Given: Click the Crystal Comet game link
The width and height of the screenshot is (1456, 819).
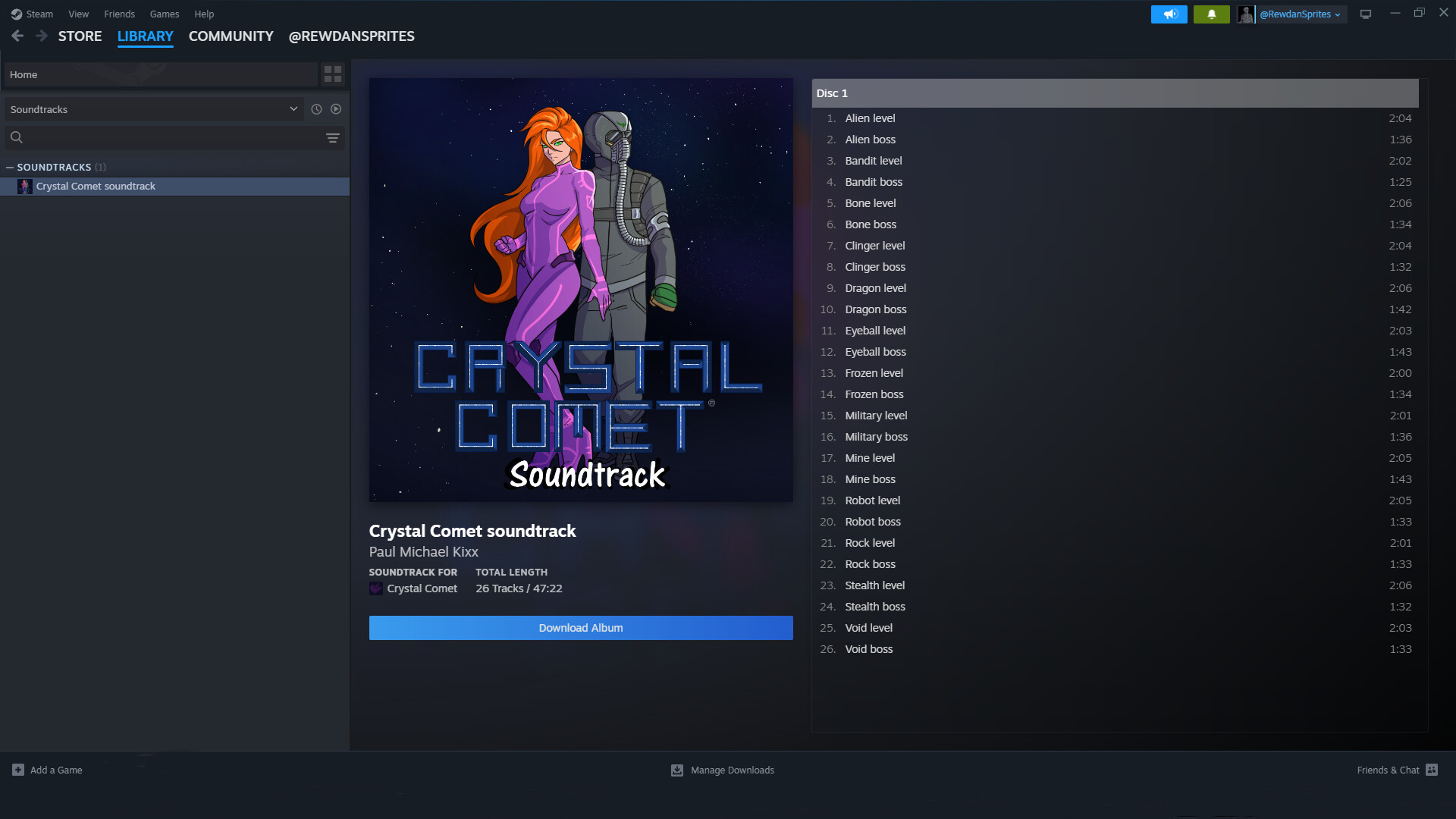Looking at the screenshot, I should coord(422,588).
